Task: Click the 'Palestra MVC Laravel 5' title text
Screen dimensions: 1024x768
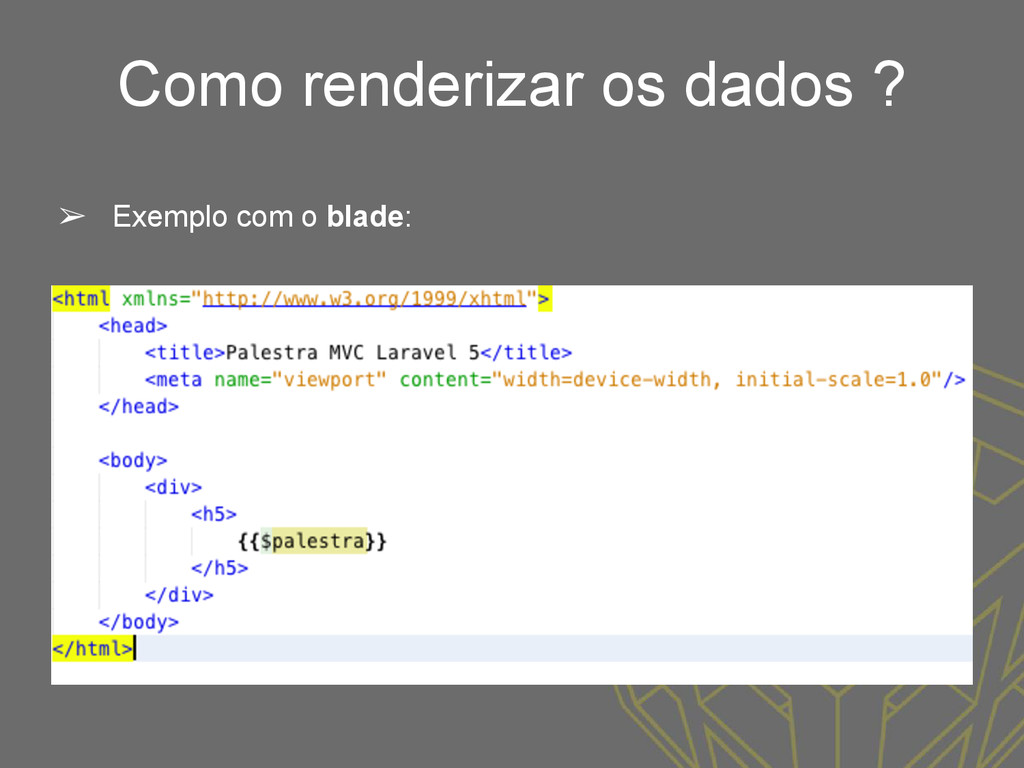Action: coord(353,353)
